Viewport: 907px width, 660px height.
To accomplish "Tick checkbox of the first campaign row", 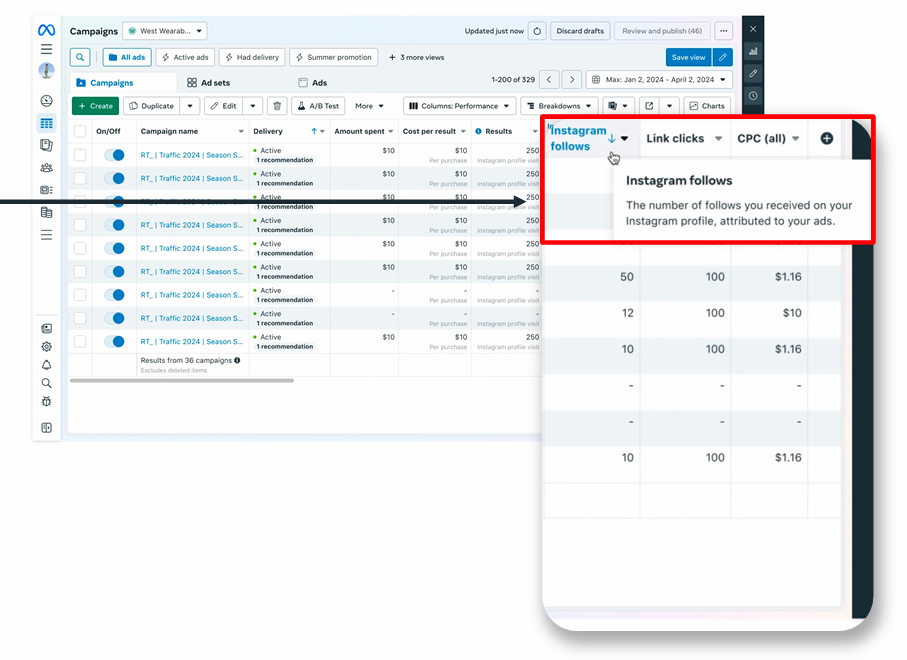I will [80, 155].
